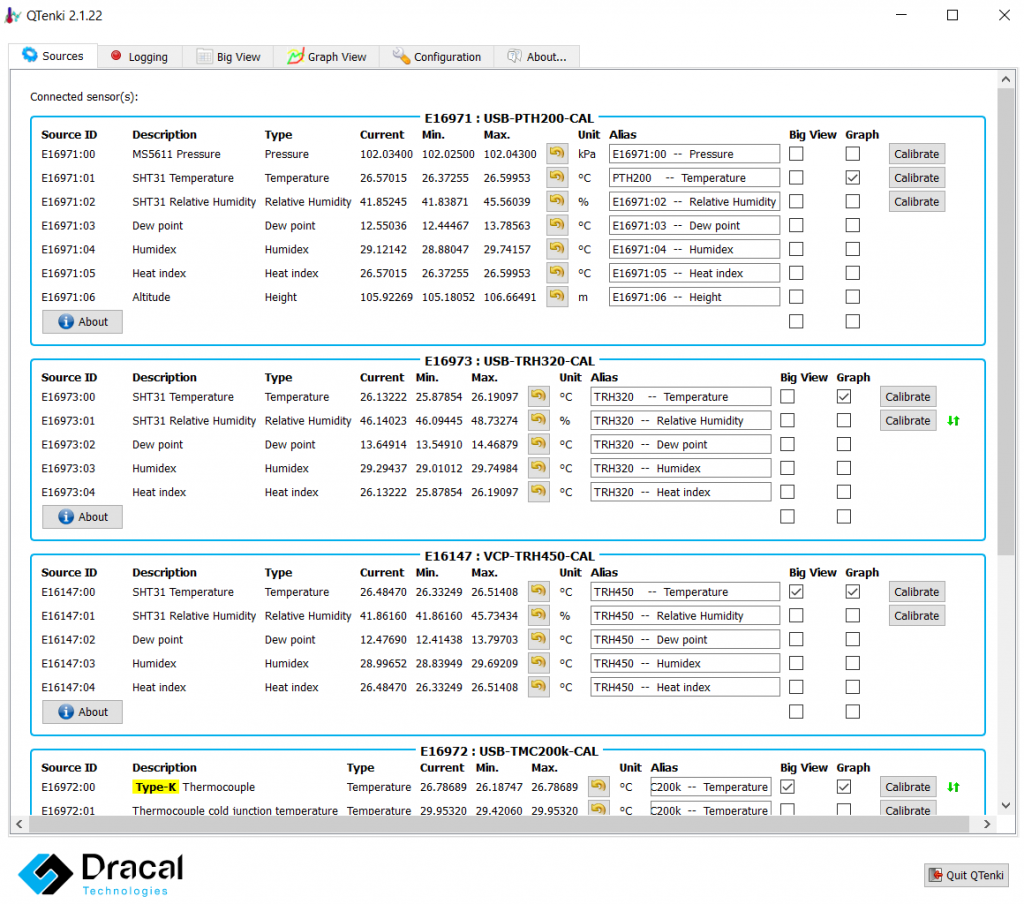Reset min/max for E16971:01 SHT31 Temperature

point(556,178)
